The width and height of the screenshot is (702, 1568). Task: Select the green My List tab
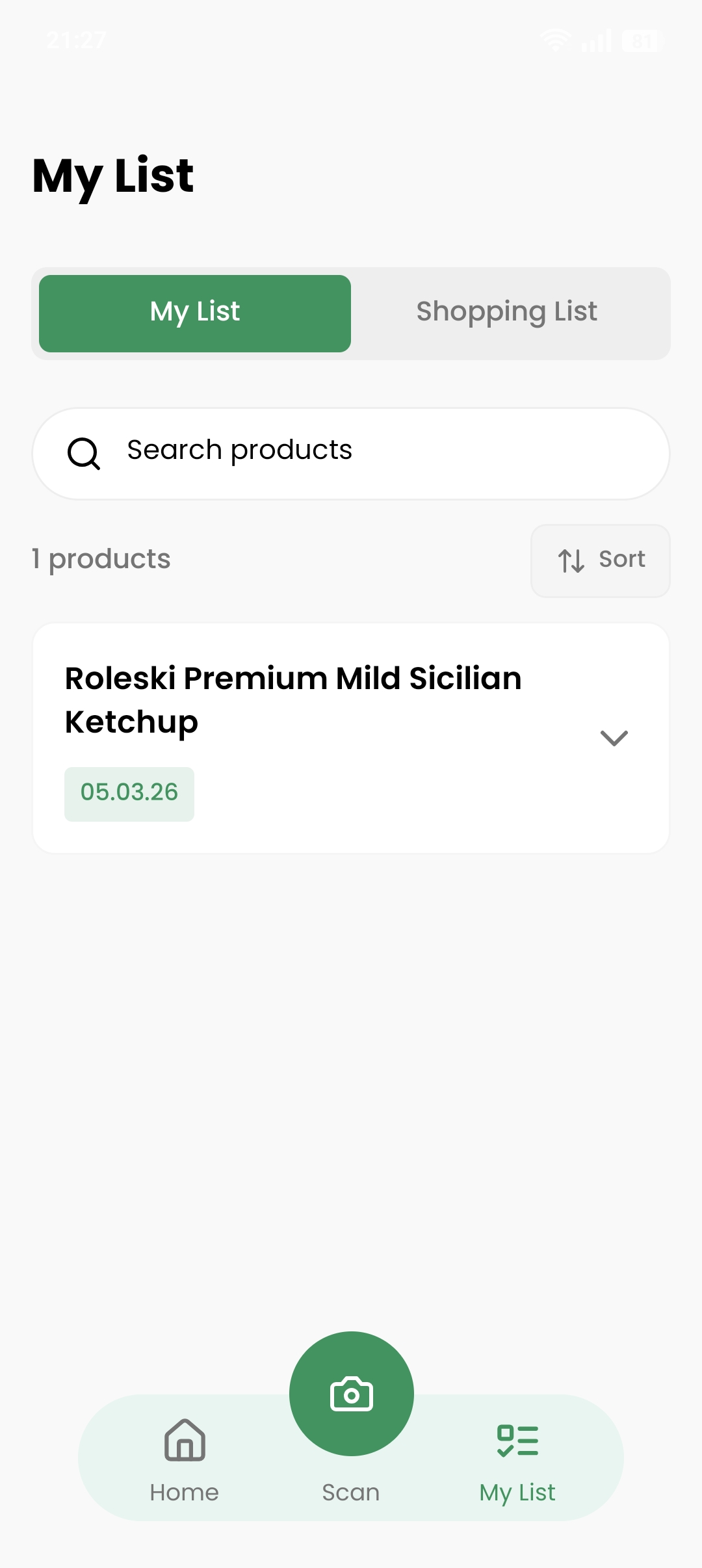[x=195, y=313]
